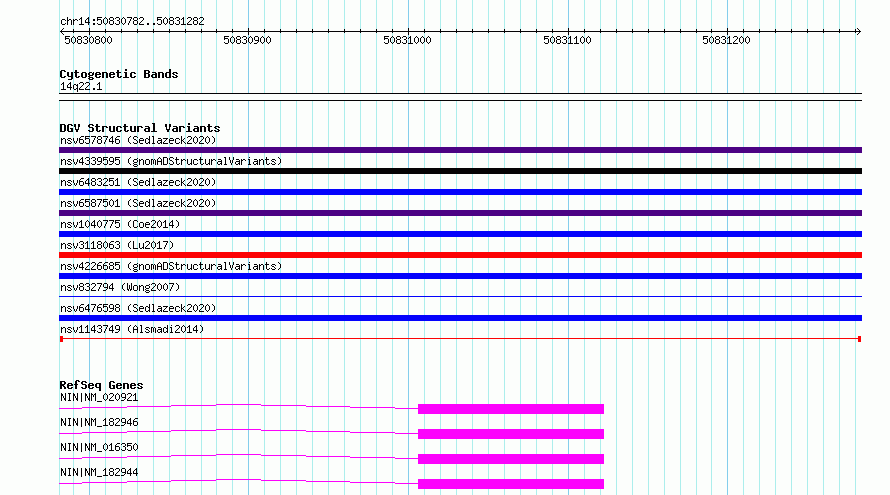This screenshot has width=890, height=495.
Task: Click ruler position label 50831100
Action: [x=568, y=40]
